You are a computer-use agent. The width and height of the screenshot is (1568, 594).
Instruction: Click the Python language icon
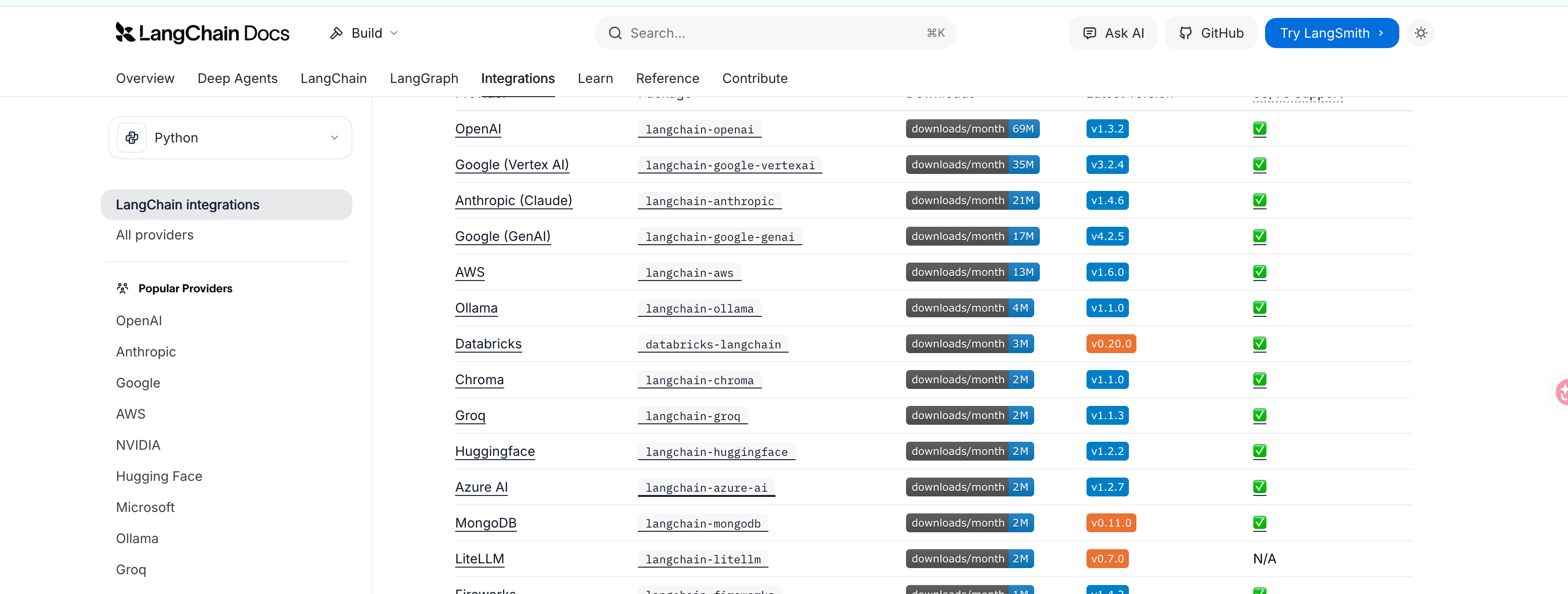click(132, 138)
